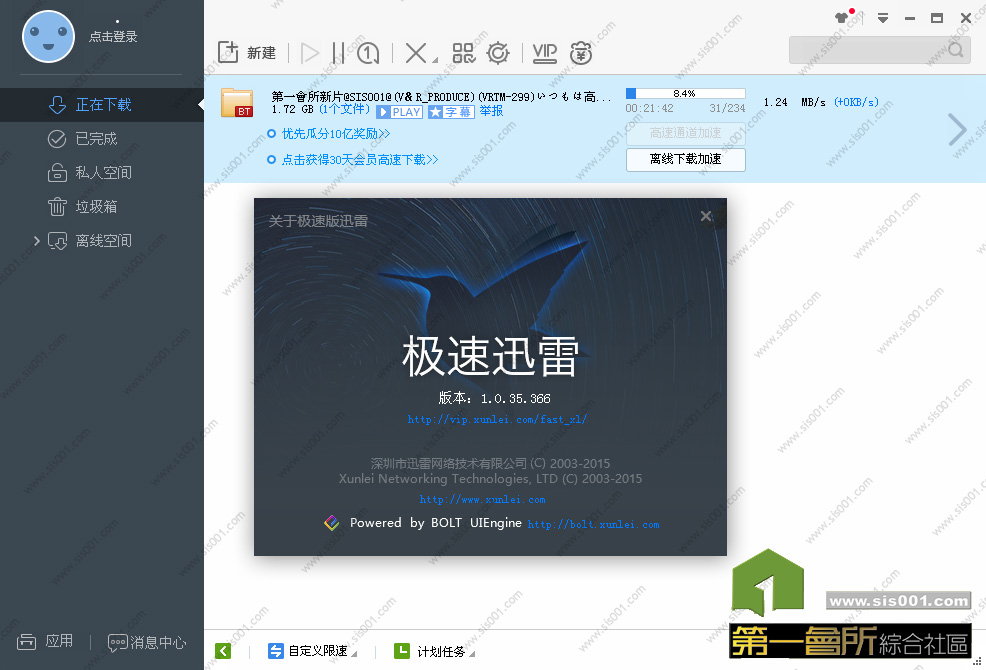
Task: Open the QR code grid icon
Action: (x=464, y=53)
